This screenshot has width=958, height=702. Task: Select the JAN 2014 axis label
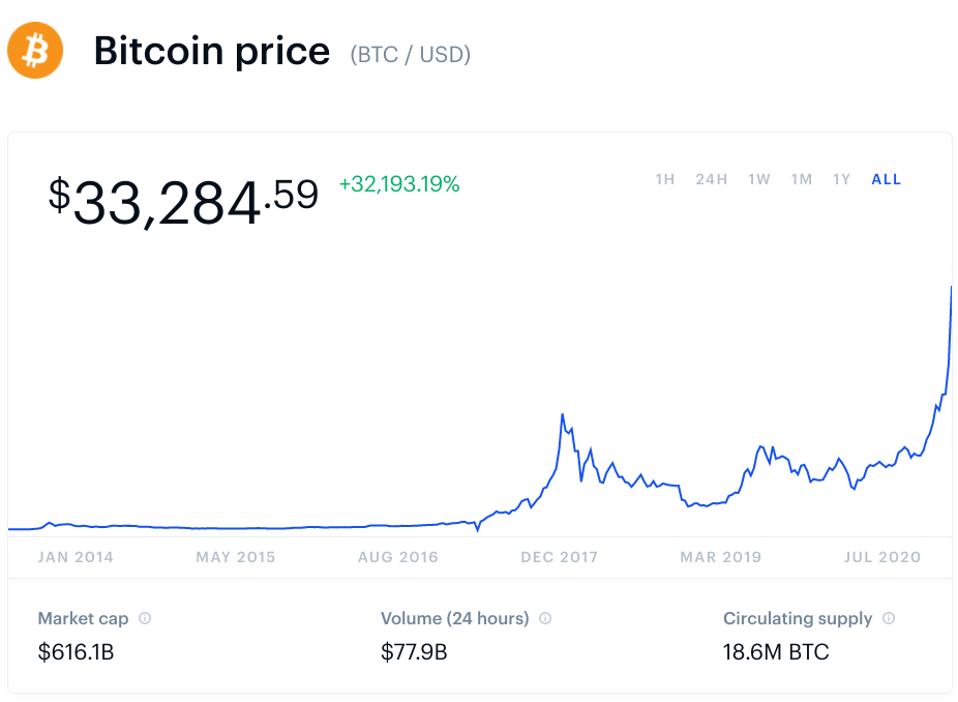(76, 557)
